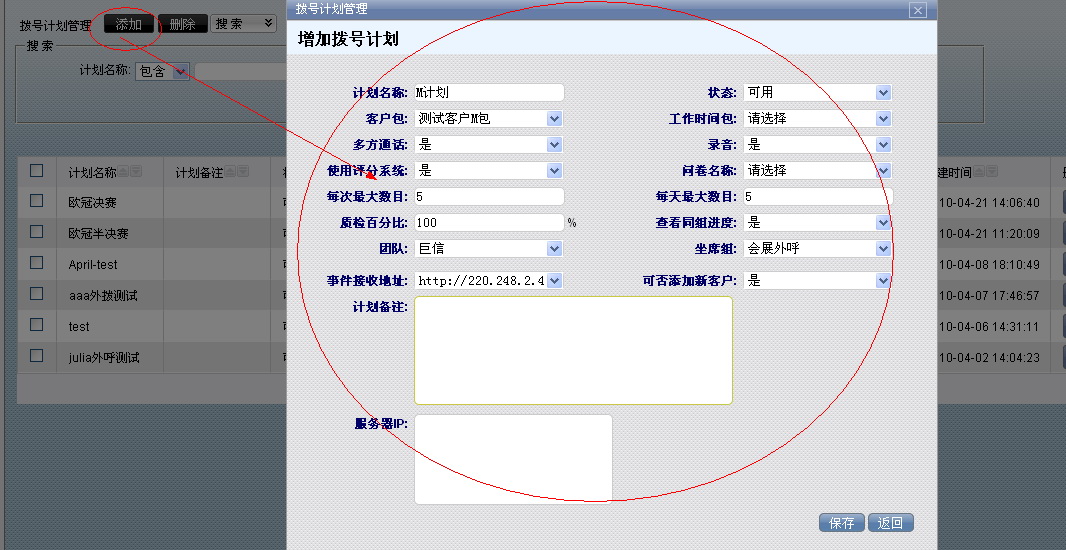Expand the 客户包 dropdown
This screenshot has height=550, width=1066.
555,118
